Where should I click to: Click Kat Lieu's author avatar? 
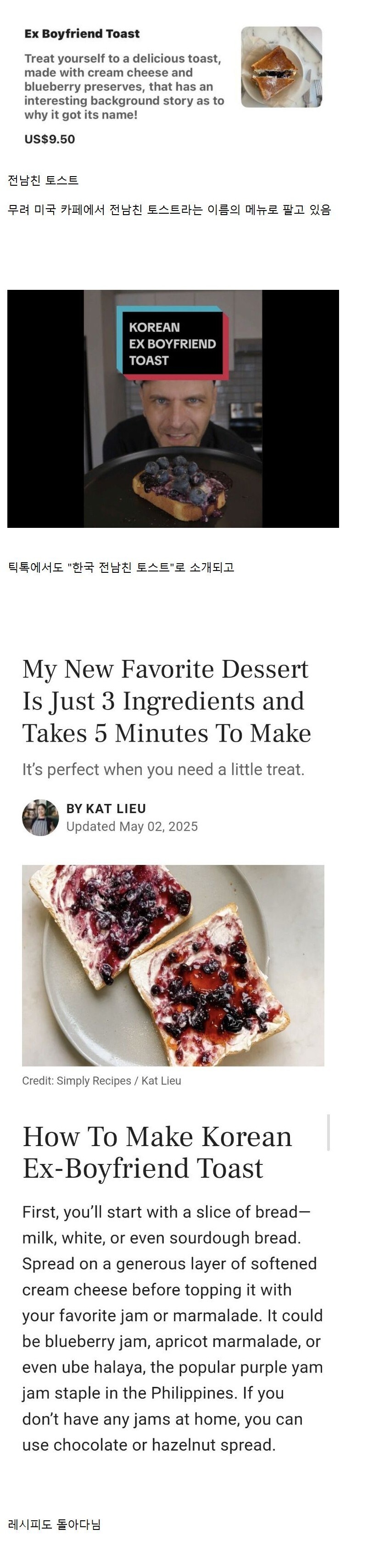(x=40, y=817)
